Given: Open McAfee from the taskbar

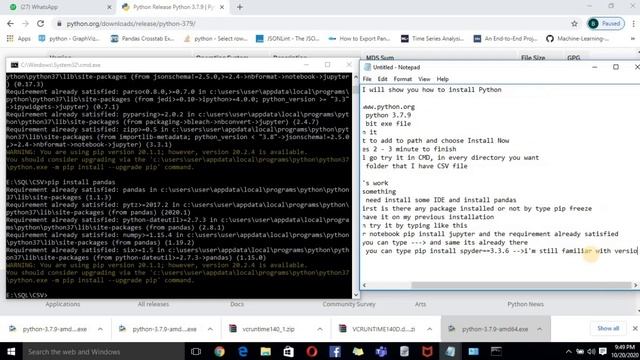Looking at the screenshot, I should click(x=427, y=351).
